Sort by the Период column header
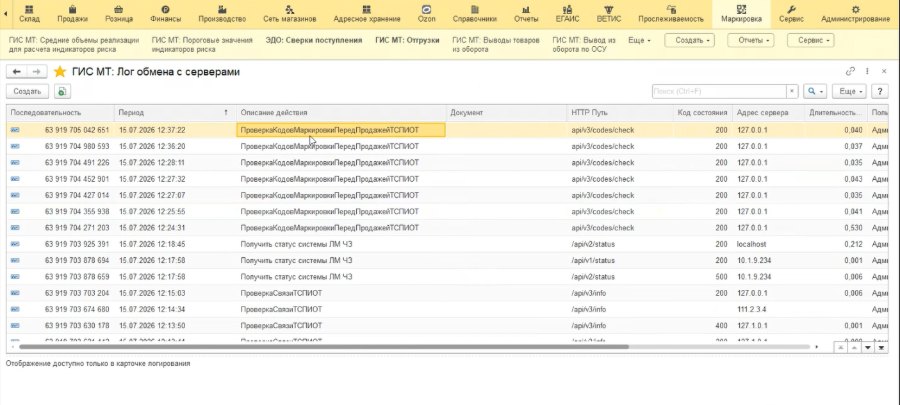Image resolution: width=900 pixels, height=405 pixels. pos(172,113)
